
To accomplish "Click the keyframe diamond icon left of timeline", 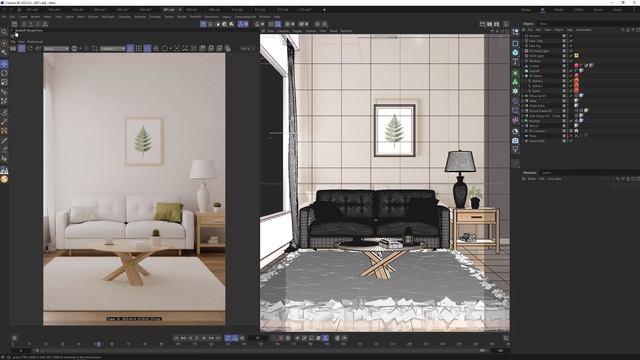I will pos(14,338).
